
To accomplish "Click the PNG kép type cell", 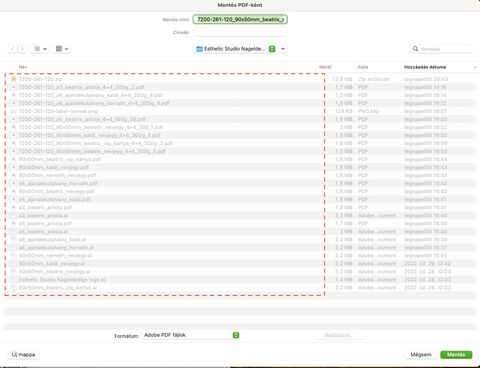I will tap(368, 111).
